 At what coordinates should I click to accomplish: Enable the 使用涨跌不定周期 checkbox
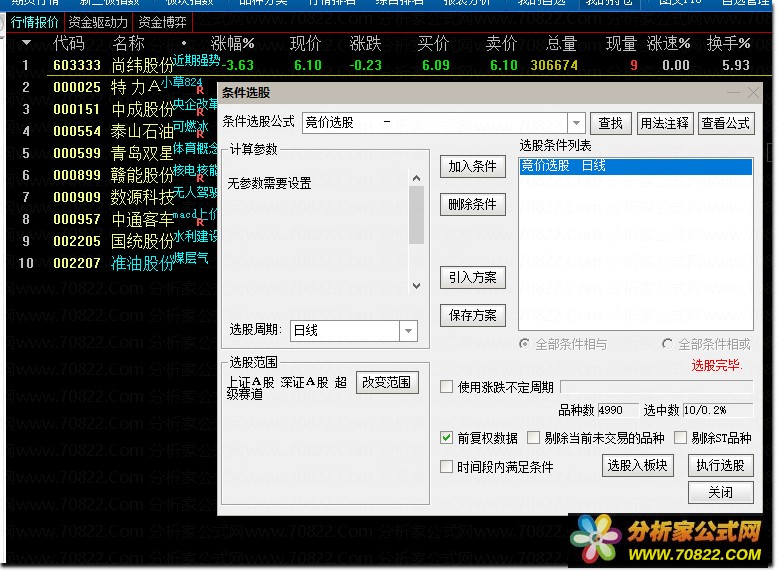point(447,387)
